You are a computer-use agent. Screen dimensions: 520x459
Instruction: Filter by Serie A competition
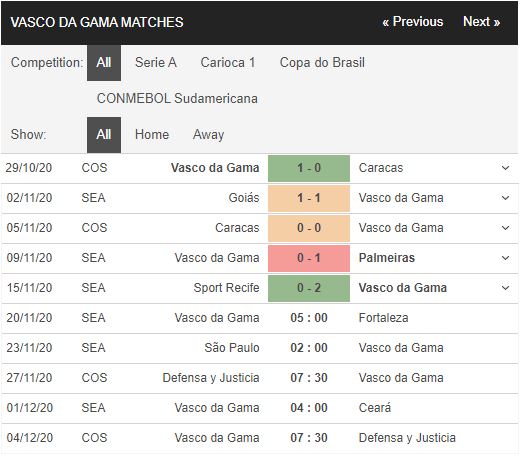(x=156, y=63)
